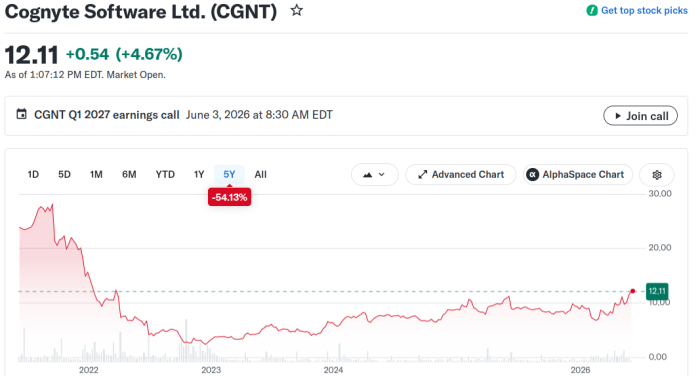Select the 1D time range
The width and height of the screenshot is (700, 376).
(33, 175)
